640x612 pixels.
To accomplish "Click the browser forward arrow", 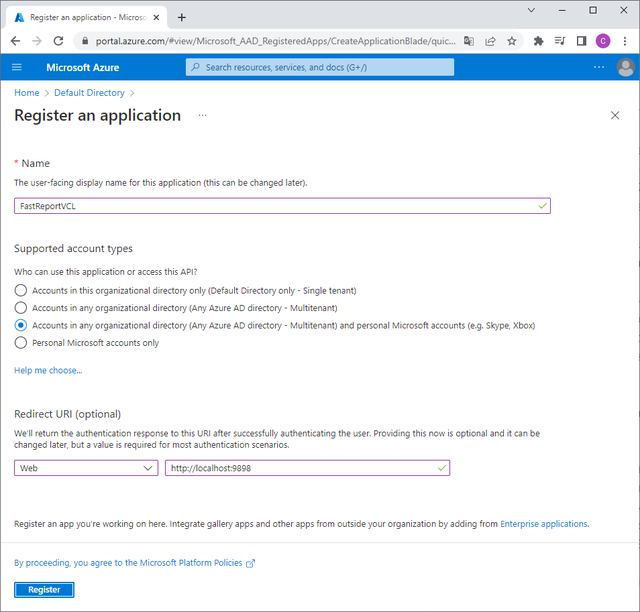I will [37, 41].
